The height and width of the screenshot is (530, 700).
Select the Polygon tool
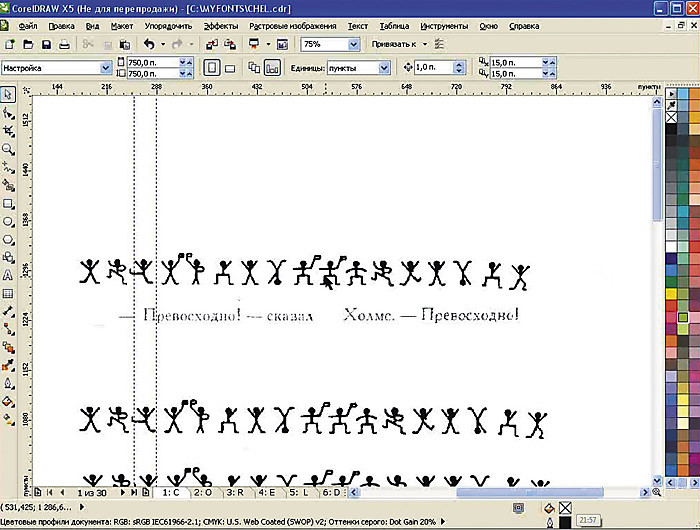pos(8,239)
